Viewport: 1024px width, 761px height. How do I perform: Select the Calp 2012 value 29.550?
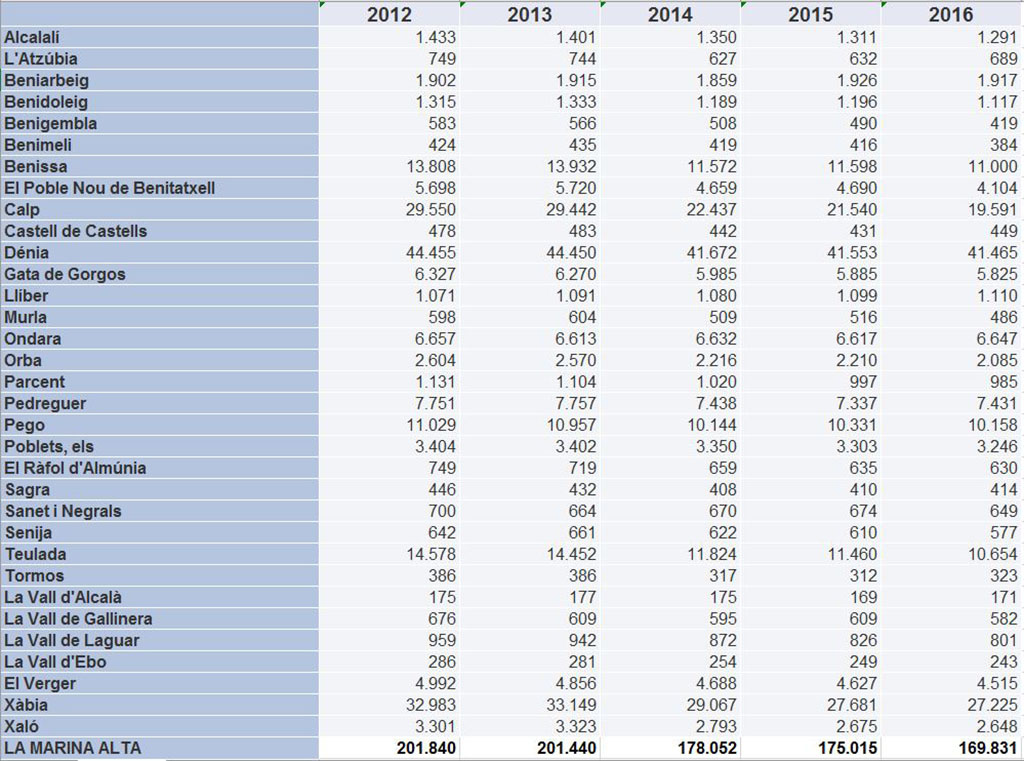390,209
